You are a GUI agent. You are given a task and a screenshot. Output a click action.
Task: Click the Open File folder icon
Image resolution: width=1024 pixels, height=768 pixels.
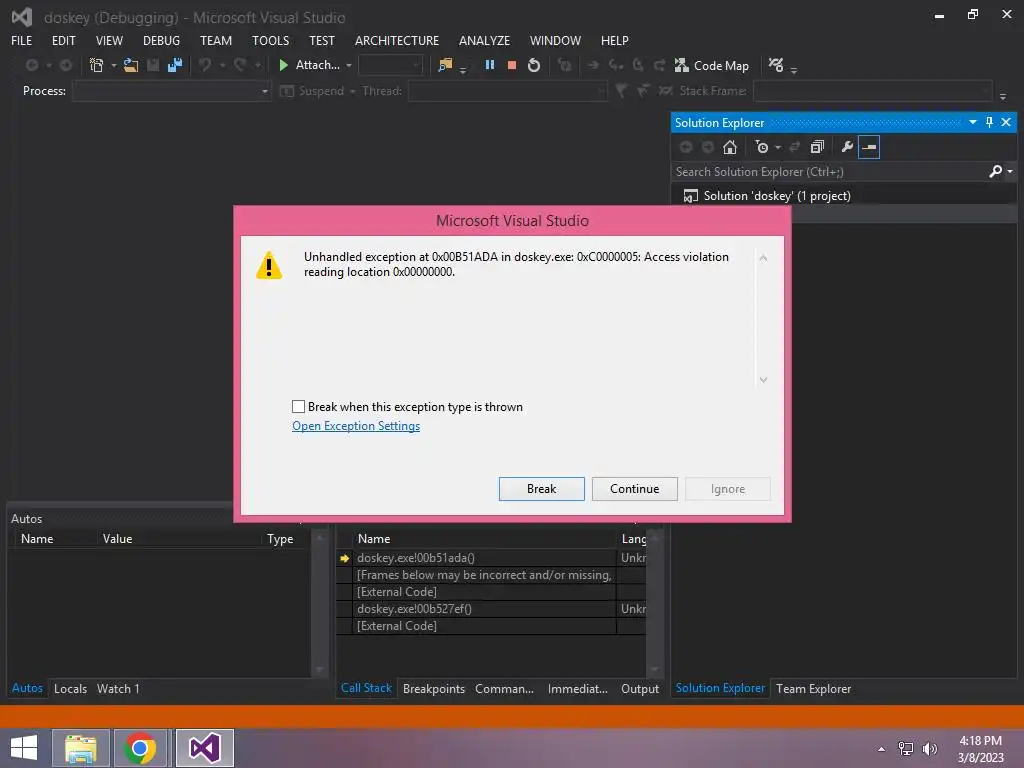(131, 65)
